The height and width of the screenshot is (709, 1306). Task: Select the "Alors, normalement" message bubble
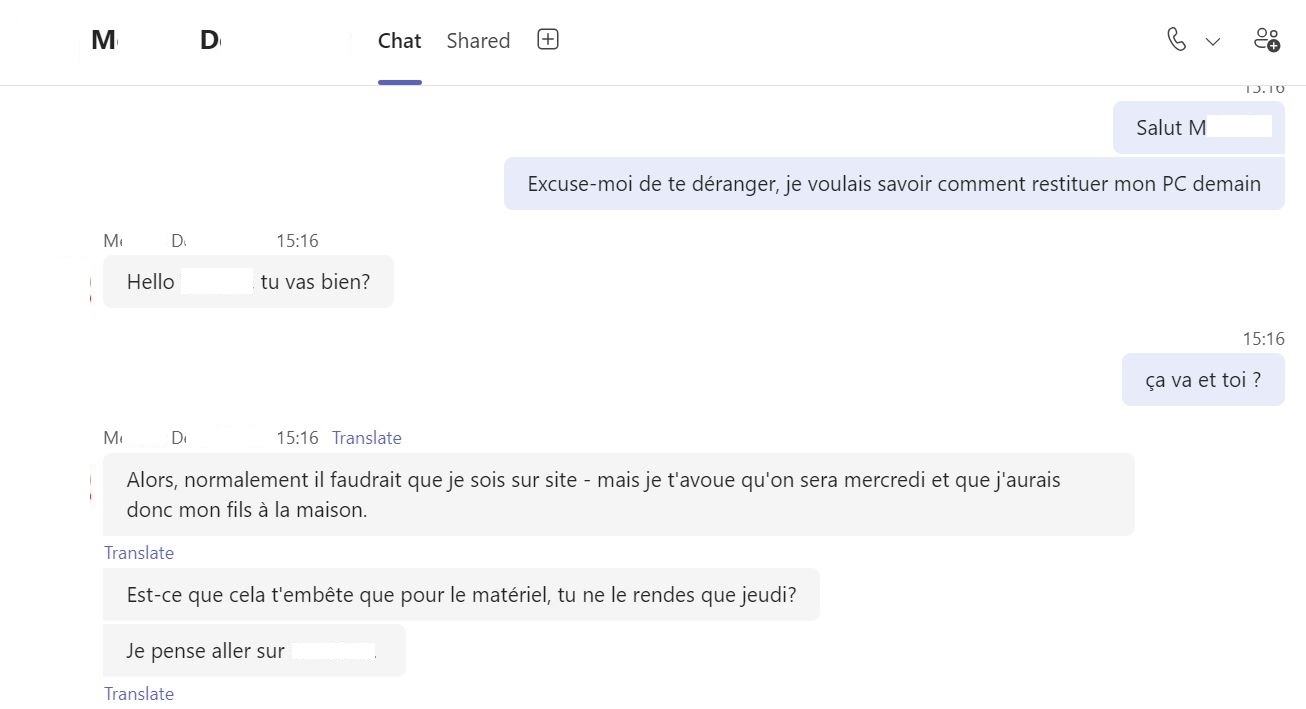[618, 494]
